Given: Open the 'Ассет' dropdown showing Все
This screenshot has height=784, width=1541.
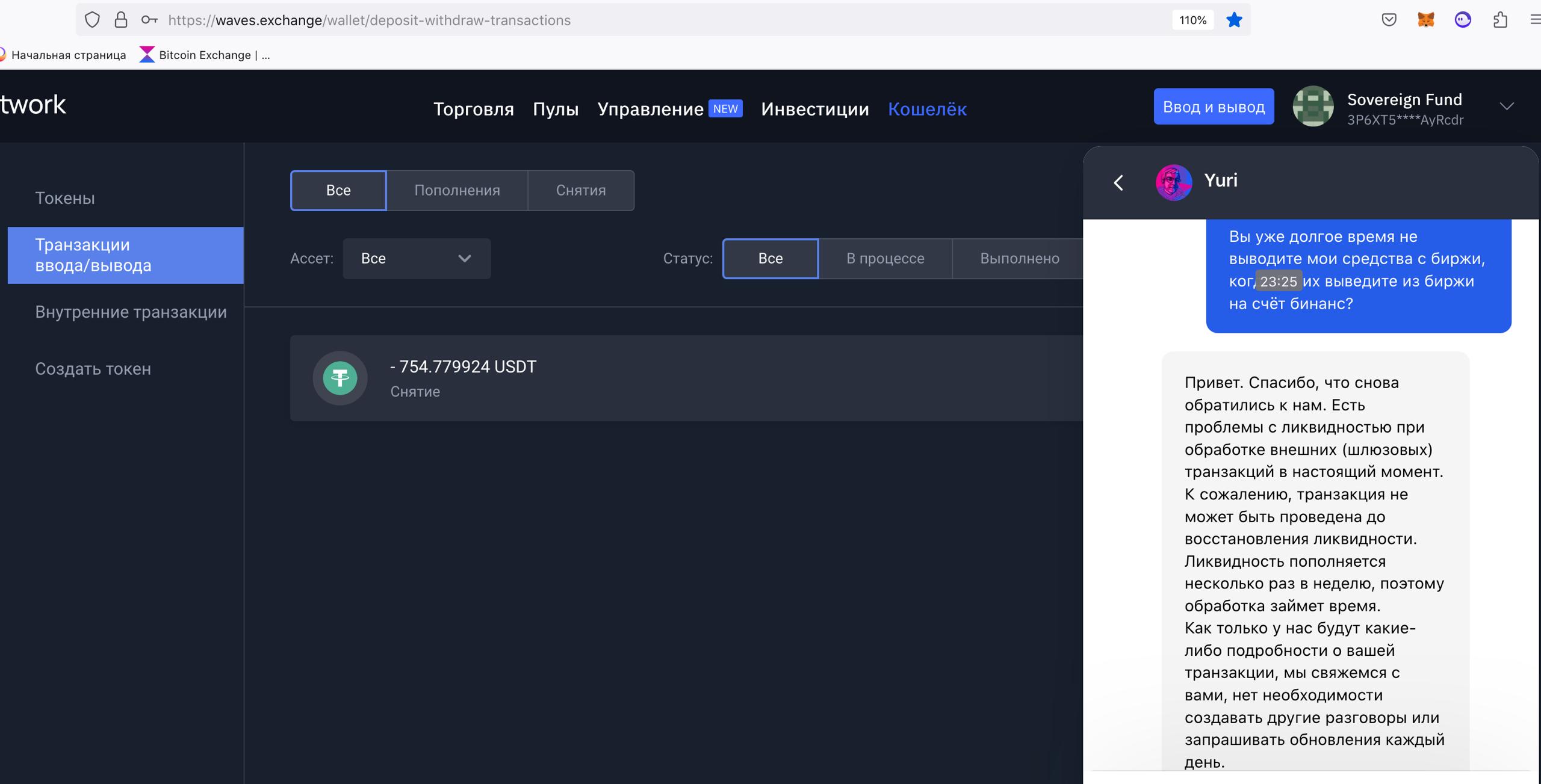Looking at the screenshot, I should 417,258.
